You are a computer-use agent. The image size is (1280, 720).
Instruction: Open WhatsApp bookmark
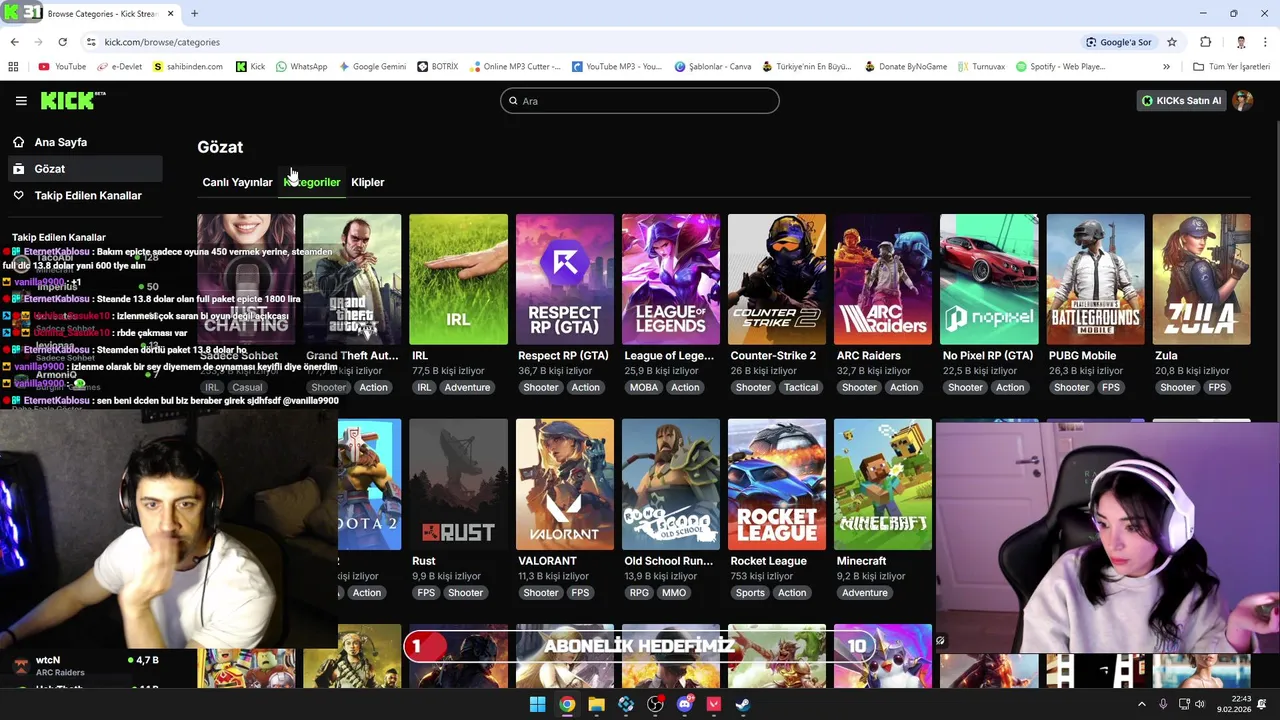[301, 67]
